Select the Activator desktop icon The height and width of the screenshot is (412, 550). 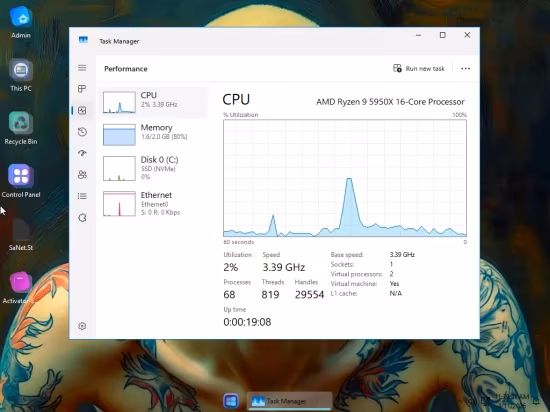pyautogui.click(x=20, y=288)
